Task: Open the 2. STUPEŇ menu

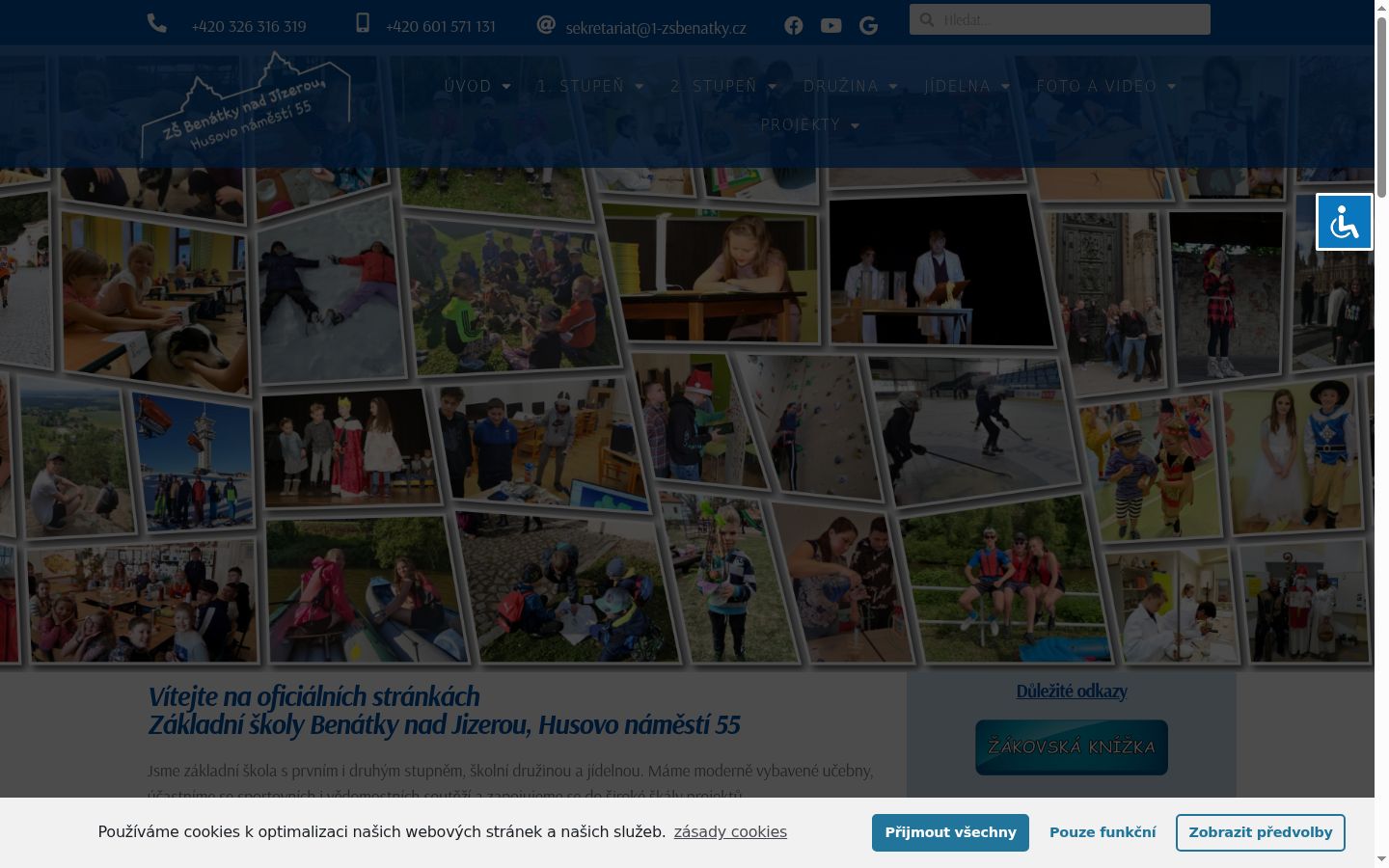Action: [714, 86]
